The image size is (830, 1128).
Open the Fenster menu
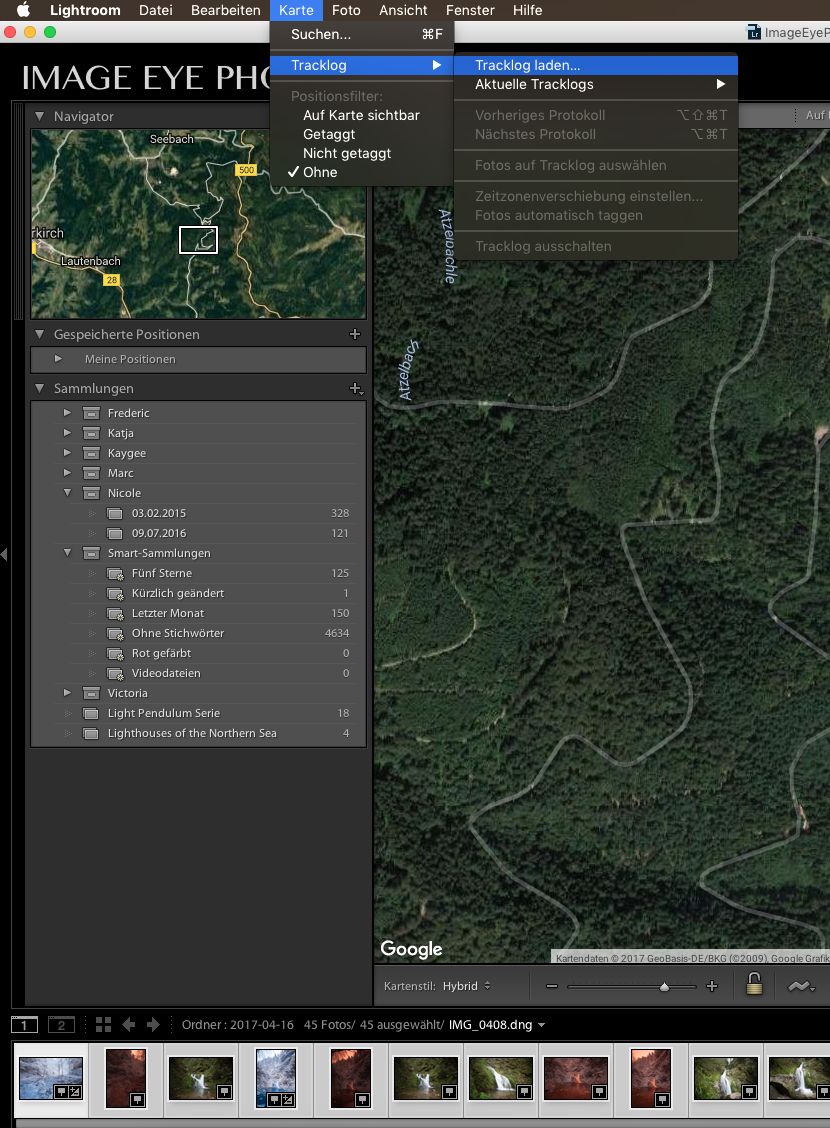click(470, 10)
